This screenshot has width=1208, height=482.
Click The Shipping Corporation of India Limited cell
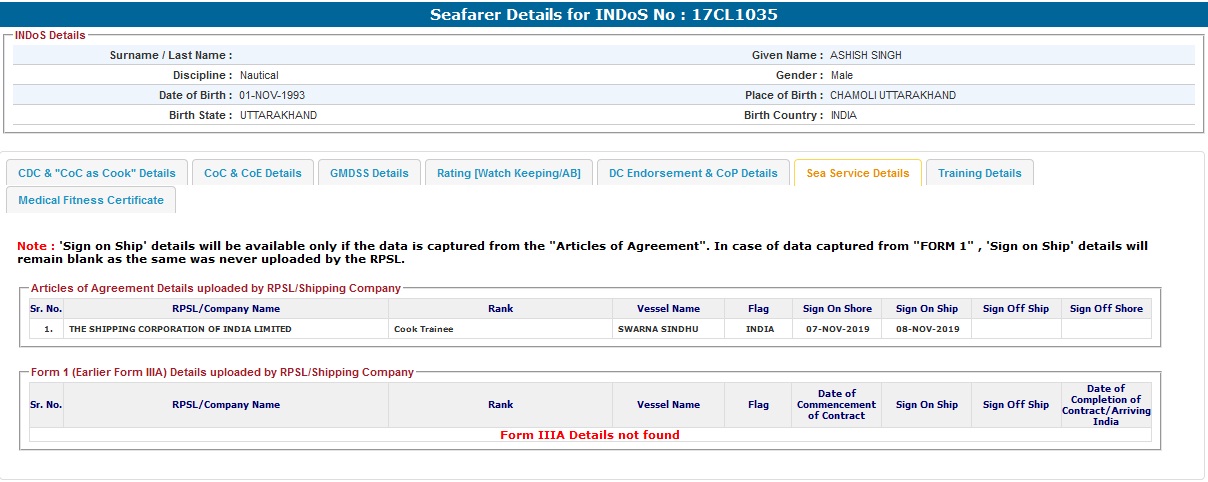pos(180,329)
